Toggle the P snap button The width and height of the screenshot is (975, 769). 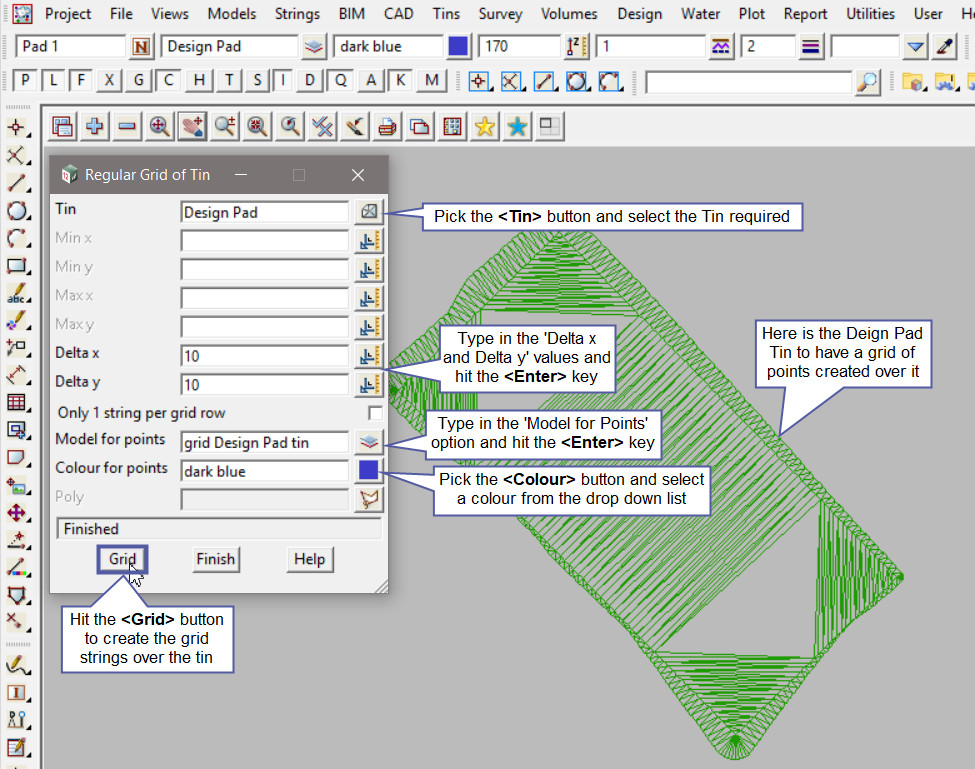pos(25,81)
